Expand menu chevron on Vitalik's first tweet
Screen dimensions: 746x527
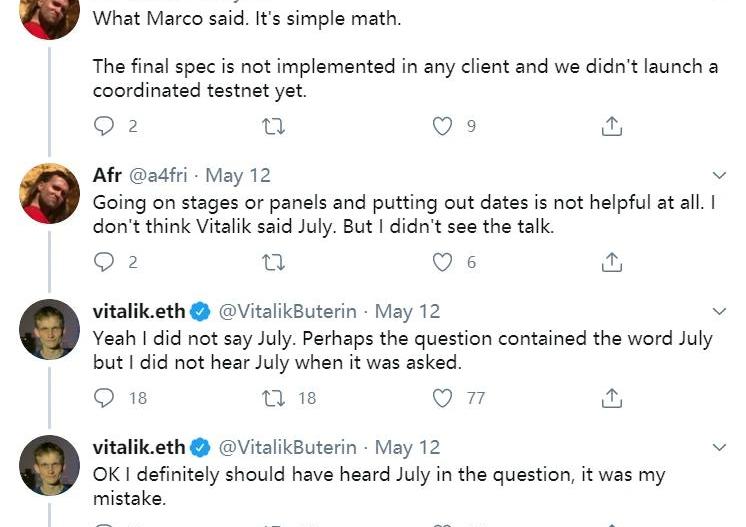tap(718, 312)
